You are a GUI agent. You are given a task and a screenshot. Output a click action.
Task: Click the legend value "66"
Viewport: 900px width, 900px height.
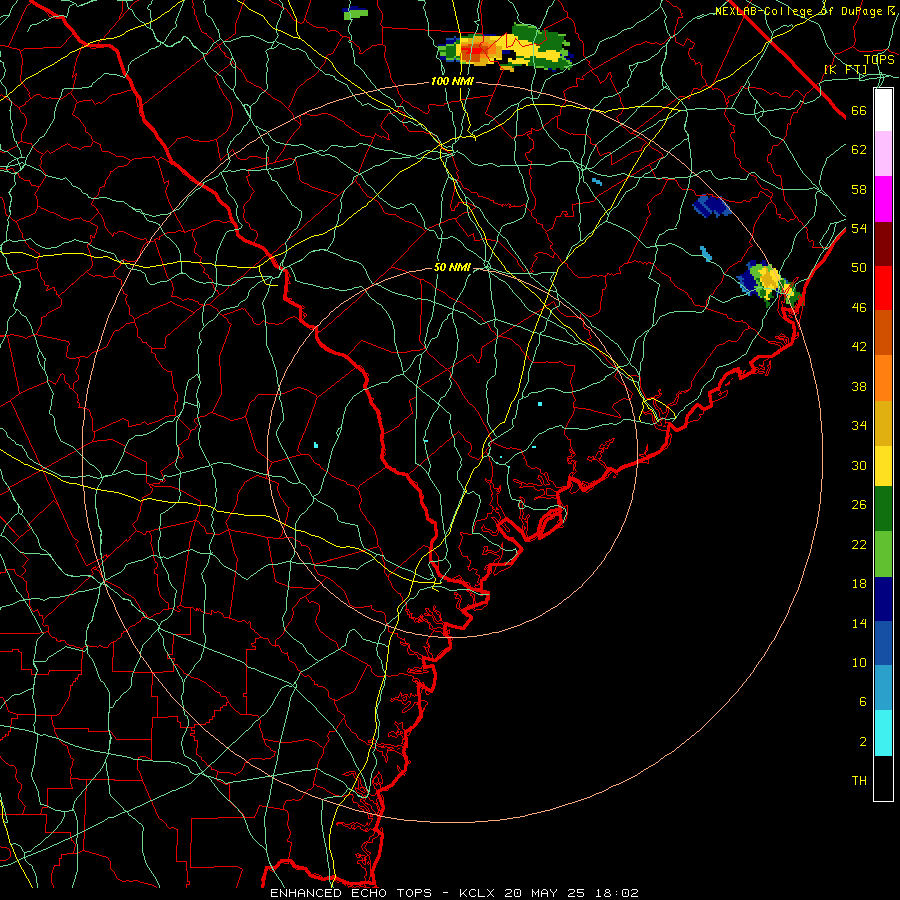point(859,111)
